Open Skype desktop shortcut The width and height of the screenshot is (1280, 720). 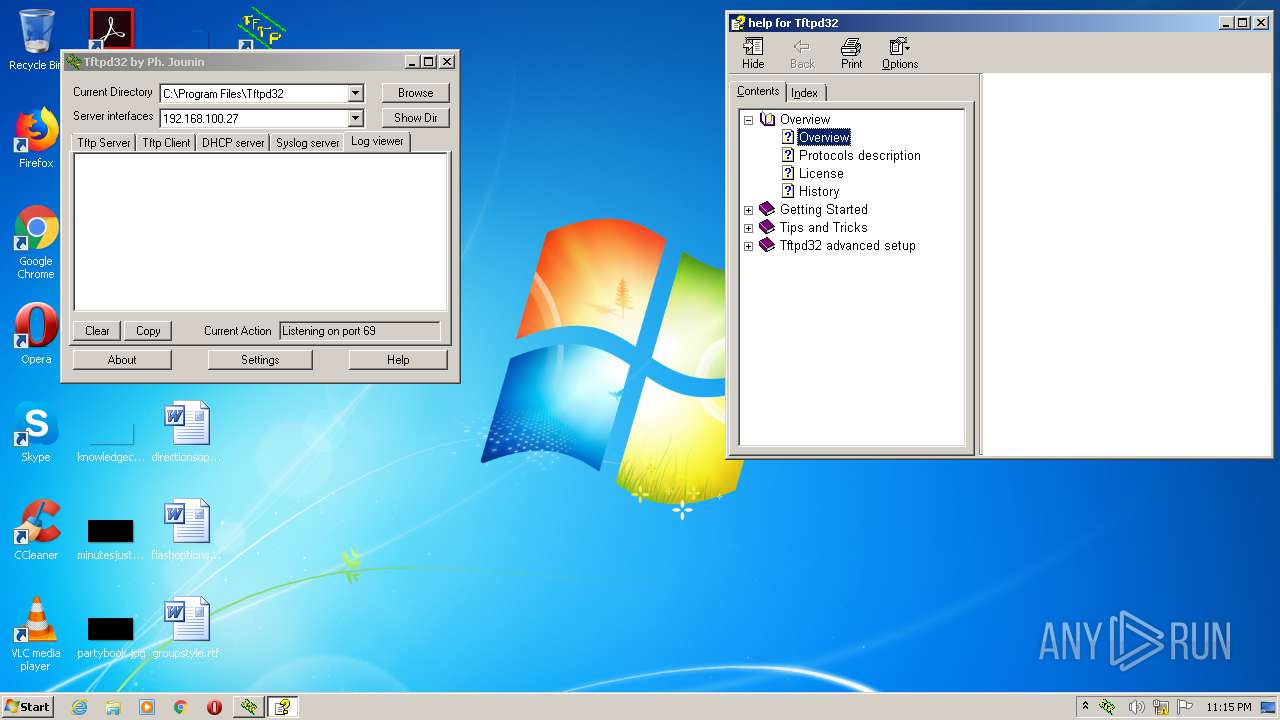(36, 432)
